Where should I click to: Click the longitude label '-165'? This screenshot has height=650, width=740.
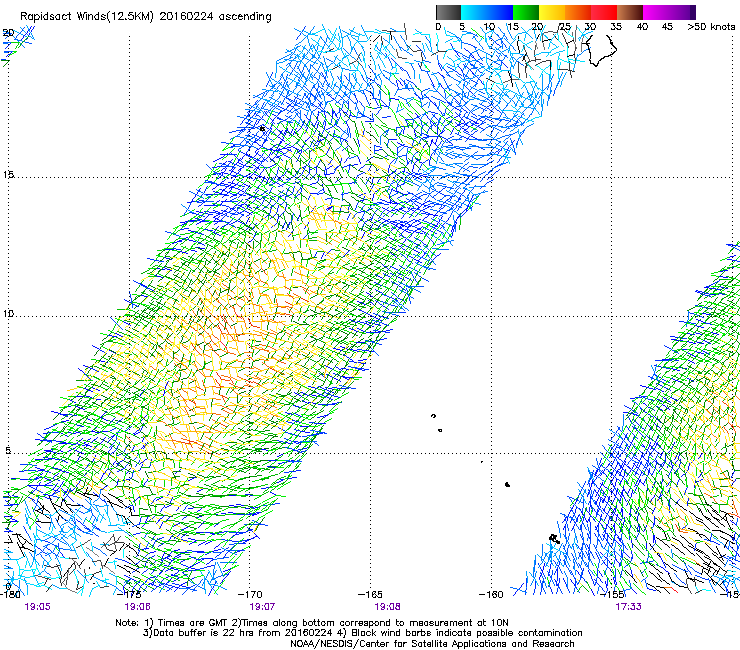[370, 594]
